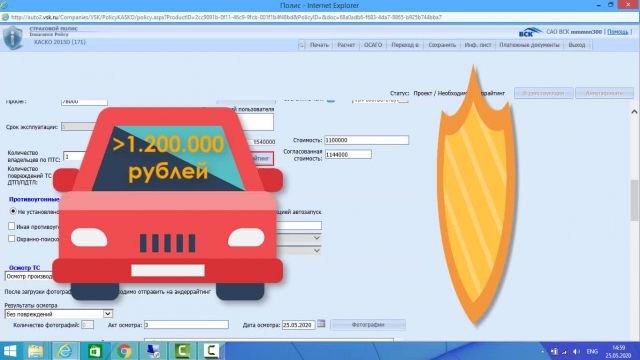The image size is (640, 360).
Task: Click the Зарегистрировать button
Action: 543,93
